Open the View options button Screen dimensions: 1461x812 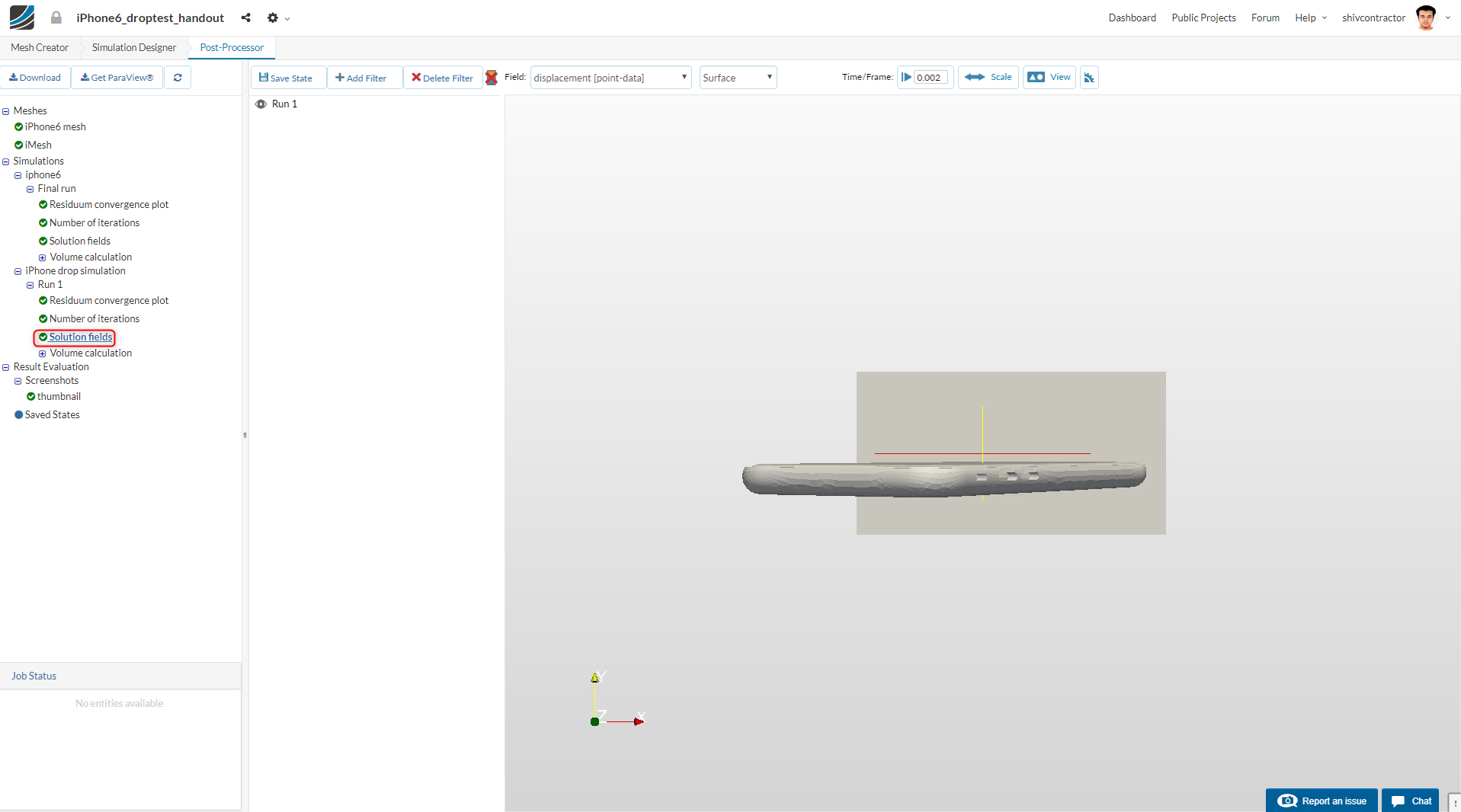(x=1049, y=77)
